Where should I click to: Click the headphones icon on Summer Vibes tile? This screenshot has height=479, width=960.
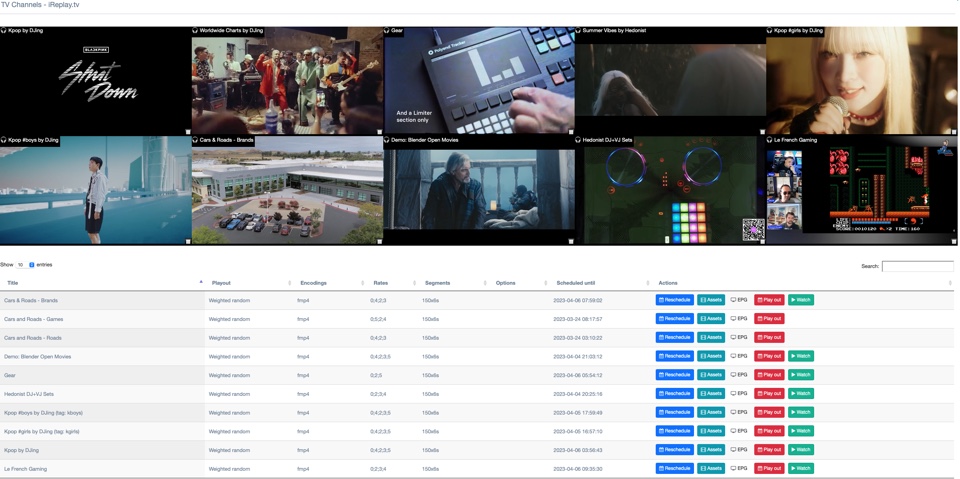(x=579, y=30)
